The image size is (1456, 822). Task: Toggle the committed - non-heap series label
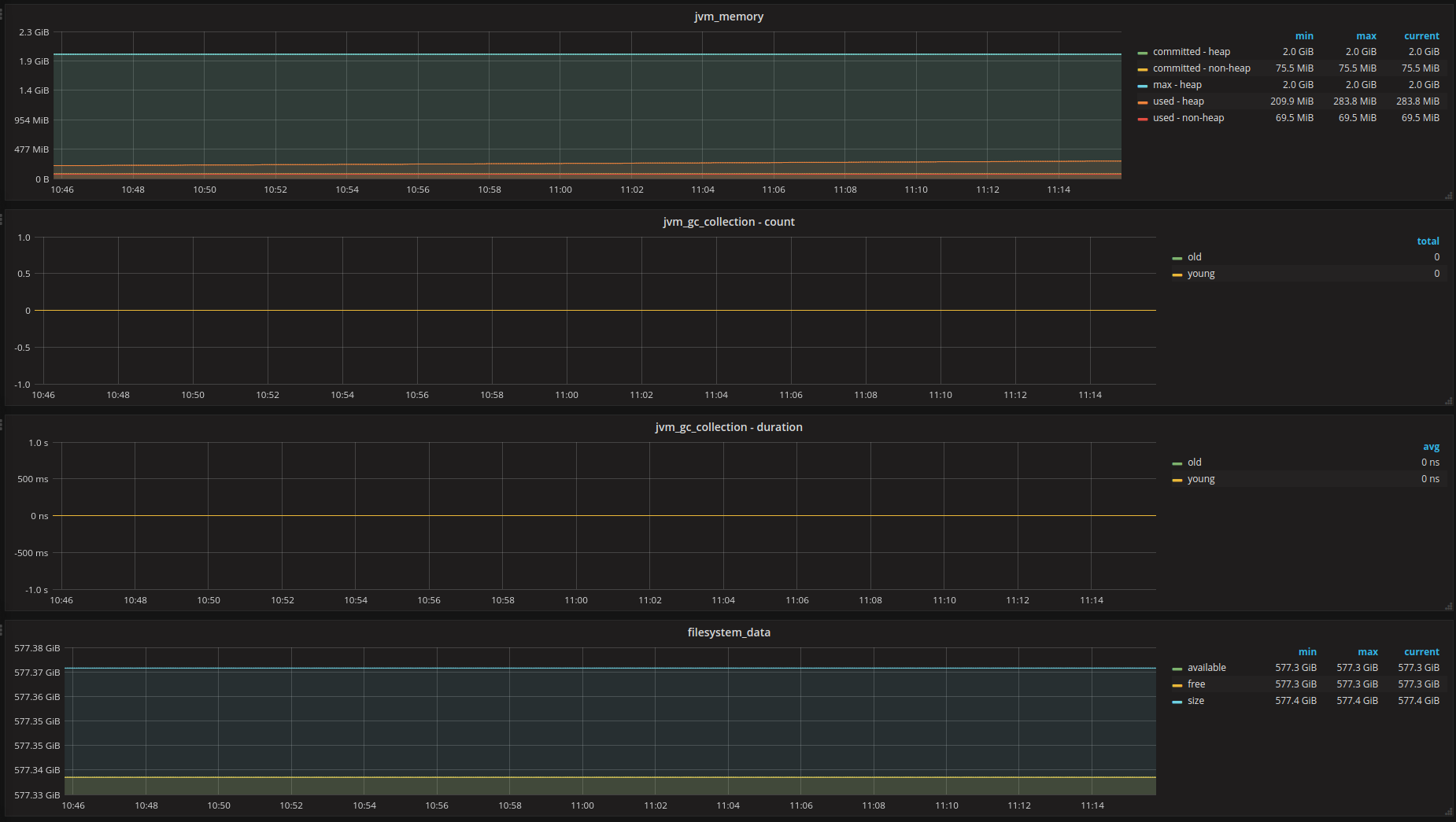[1201, 68]
